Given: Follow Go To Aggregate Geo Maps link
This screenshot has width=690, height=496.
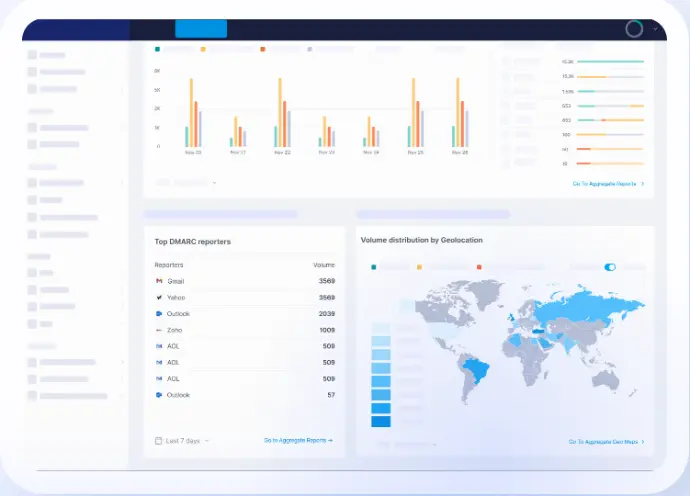Looking at the screenshot, I should pos(606,441).
